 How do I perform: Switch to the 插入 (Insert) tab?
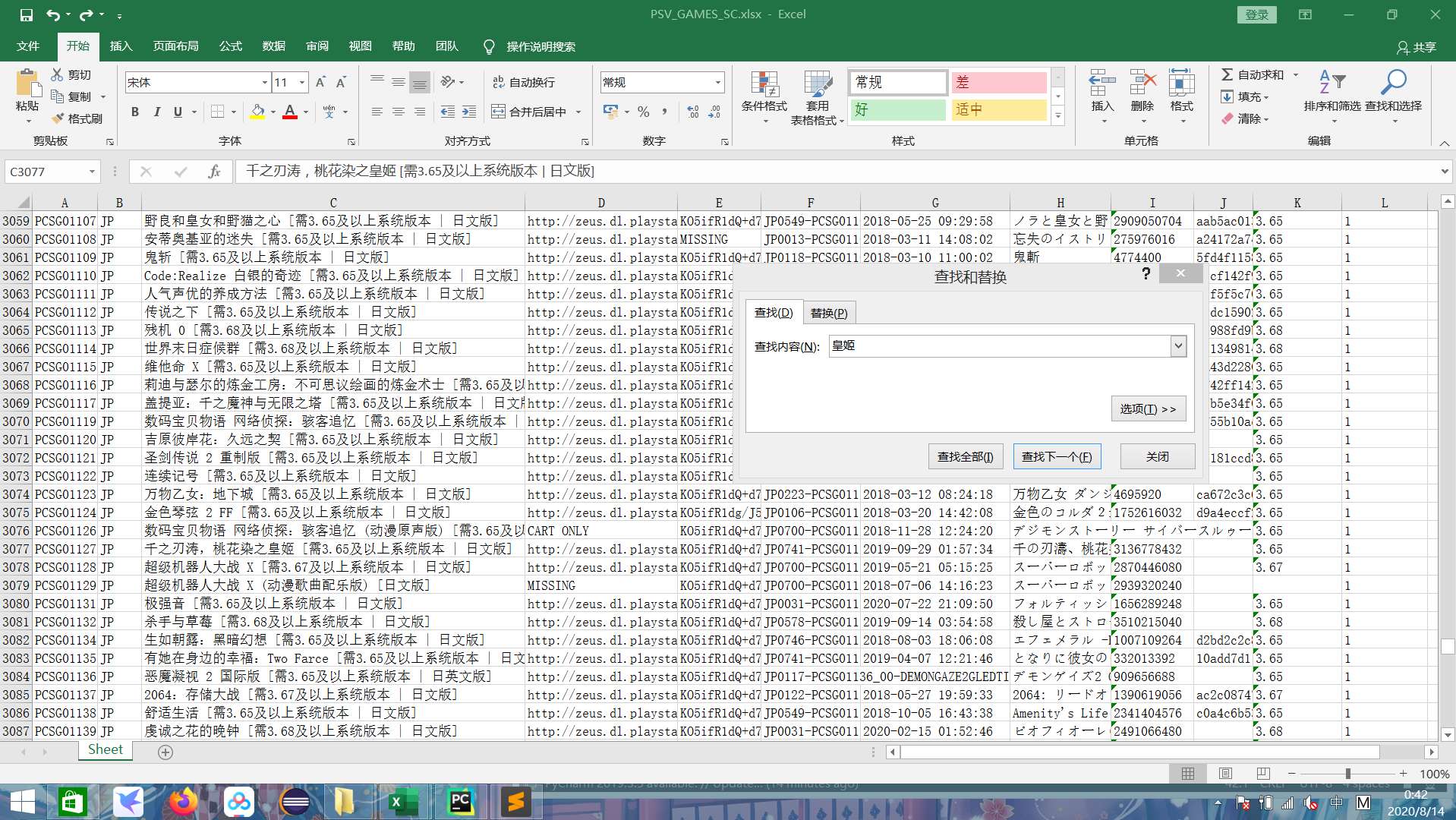click(x=121, y=46)
